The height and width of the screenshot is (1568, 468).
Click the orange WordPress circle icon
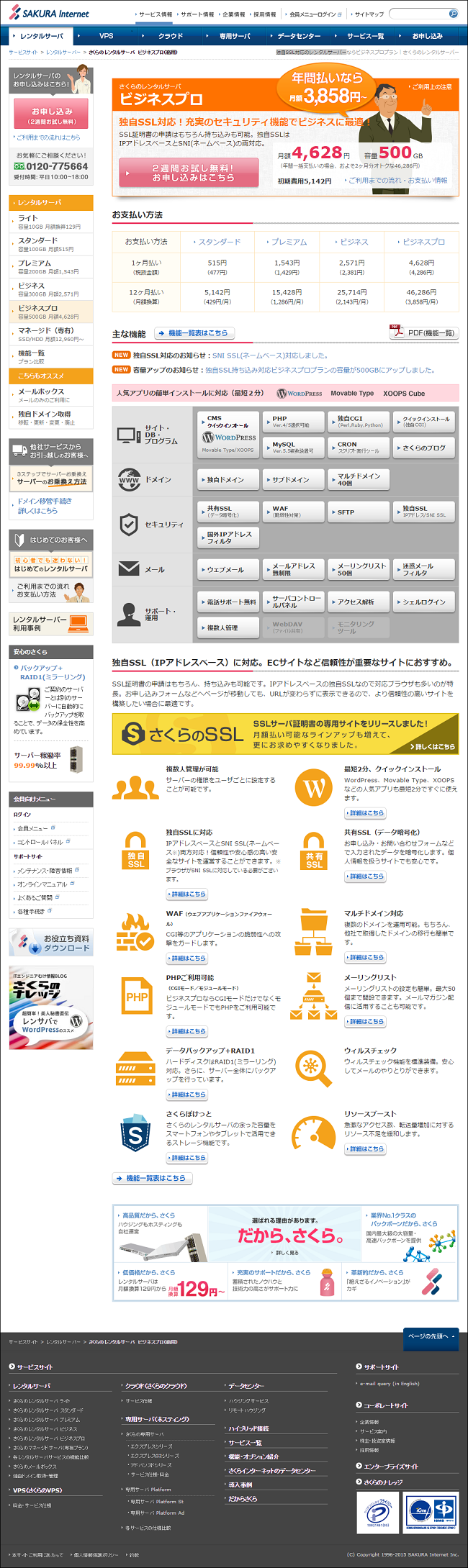tap(314, 788)
